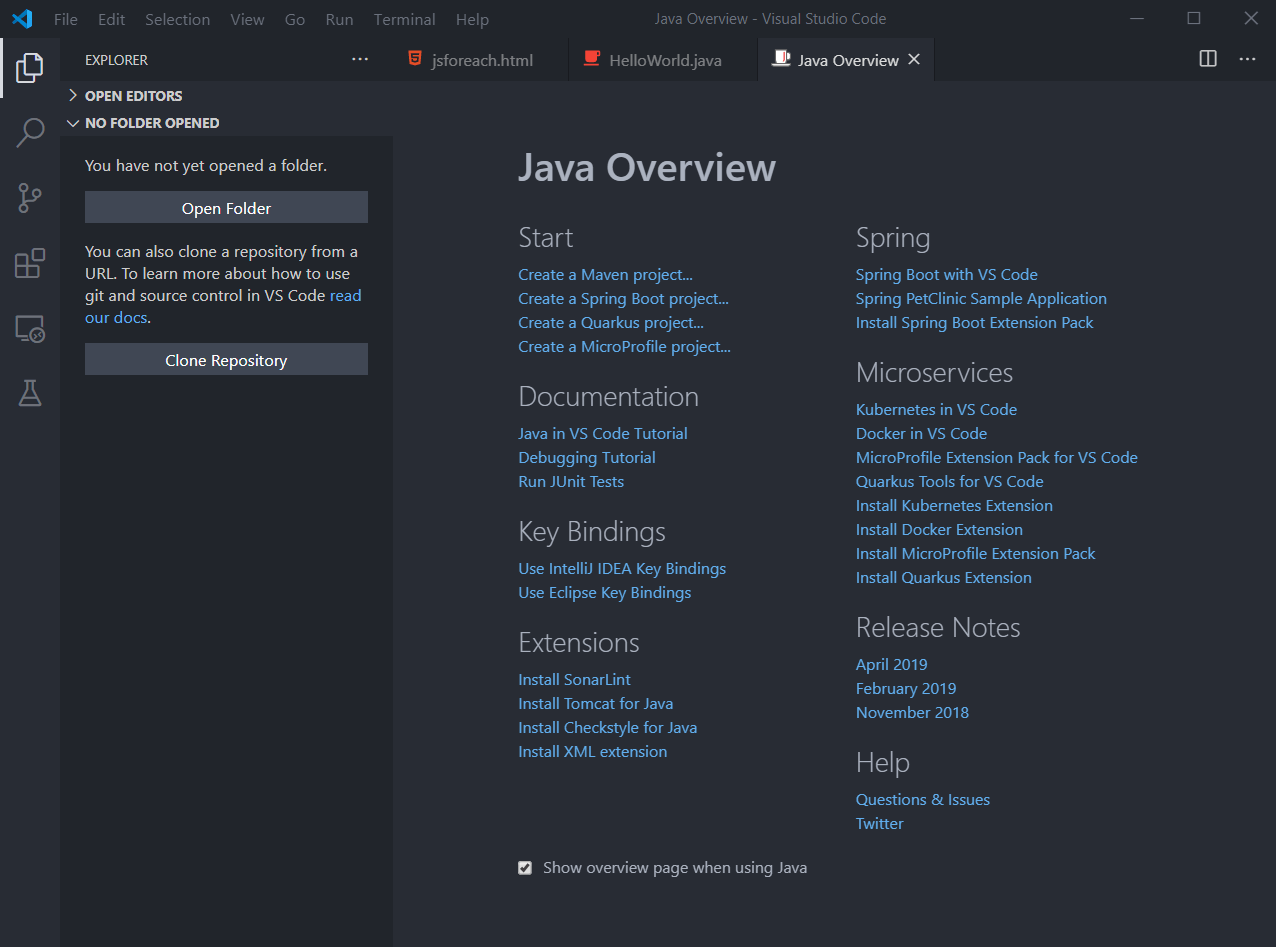Click the Clone Repository button
The width and height of the screenshot is (1276, 947).
(226, 360)
